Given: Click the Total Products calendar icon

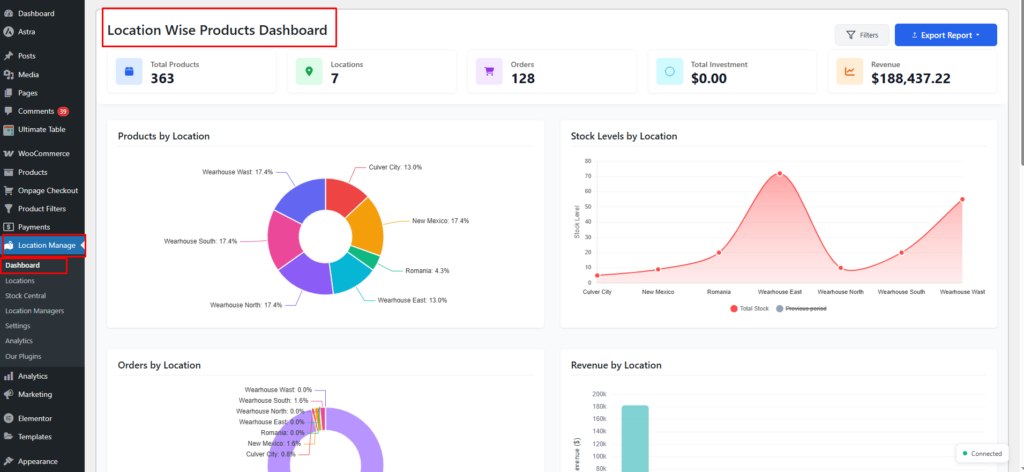Looking at the screenshot, I should click(127, 71).
